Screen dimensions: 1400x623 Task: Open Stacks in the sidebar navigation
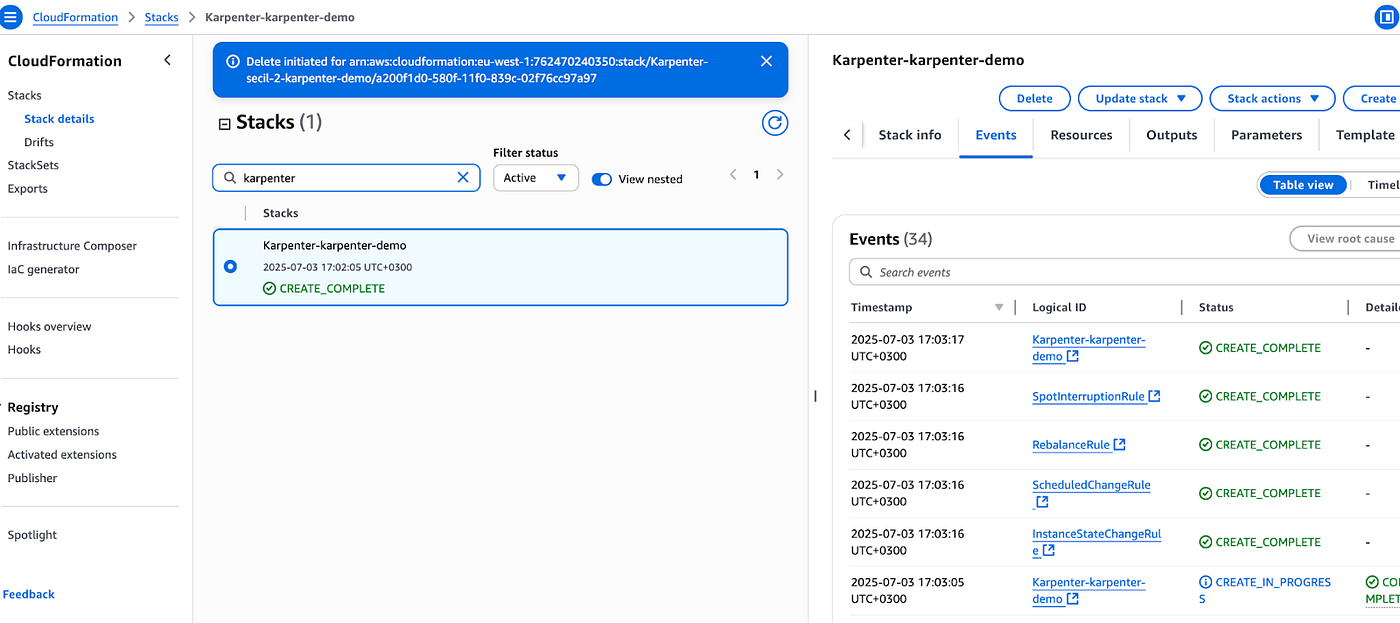25,95
